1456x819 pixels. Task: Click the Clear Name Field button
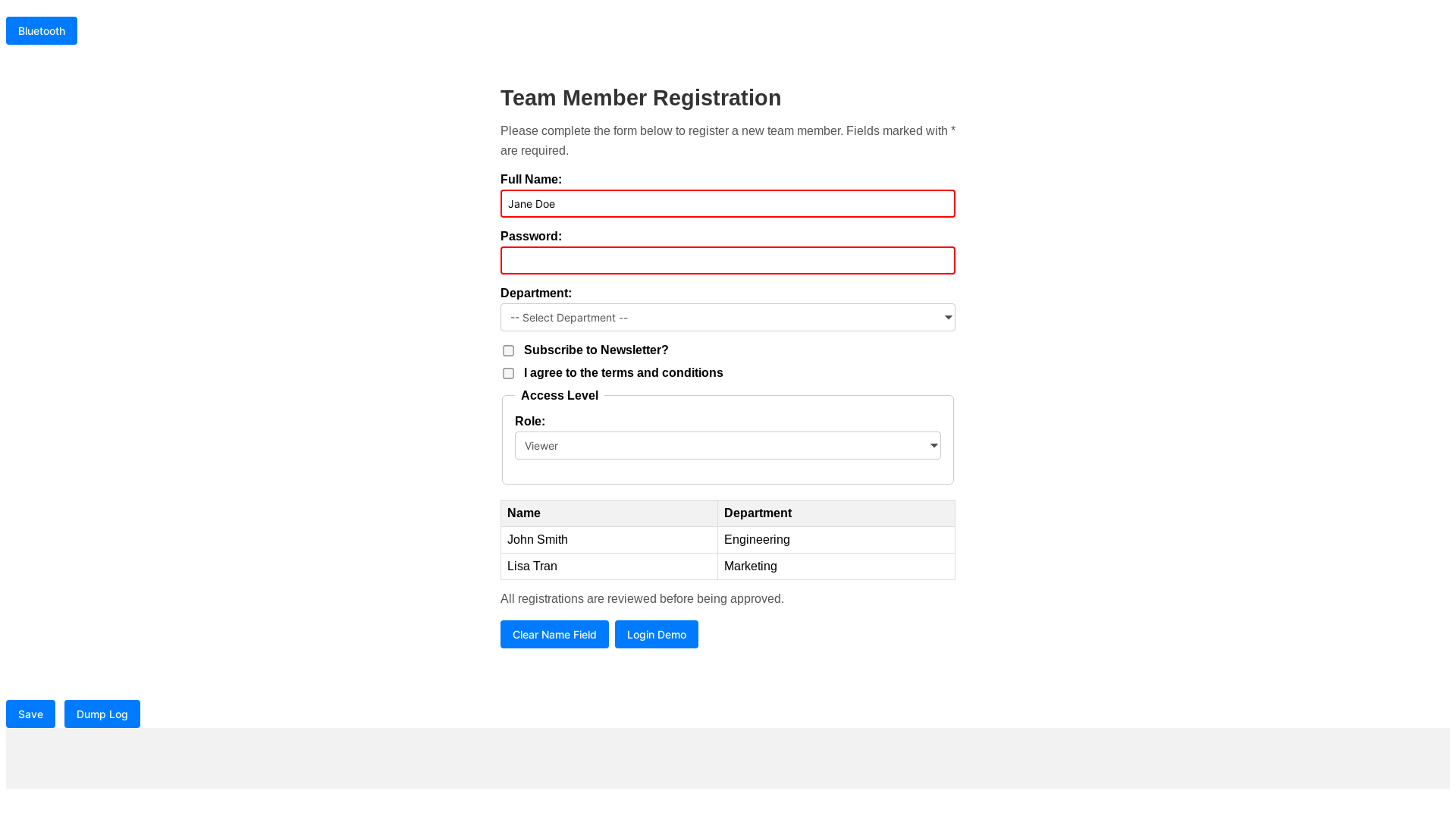click(554, 635)
